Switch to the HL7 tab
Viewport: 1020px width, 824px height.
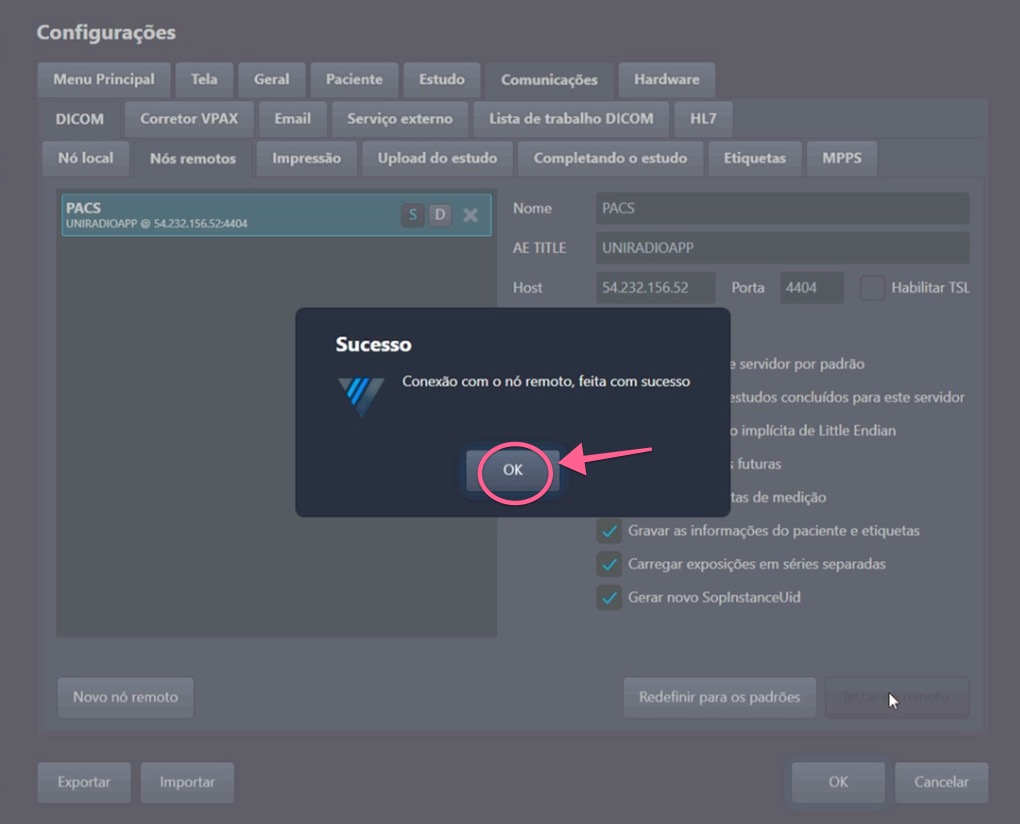pyautogui.click(x=703, y=118)
